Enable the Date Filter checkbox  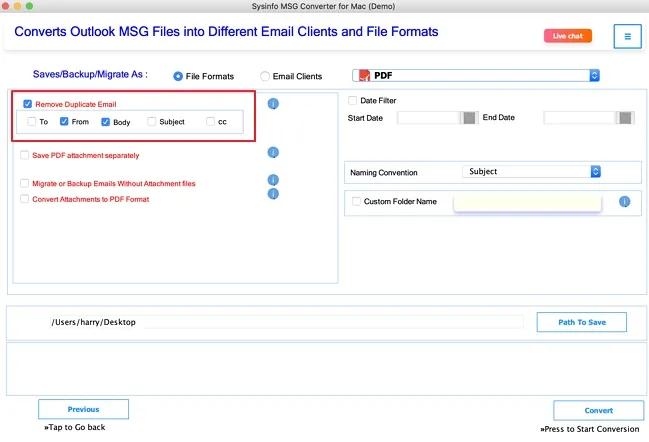coord(353,100)
